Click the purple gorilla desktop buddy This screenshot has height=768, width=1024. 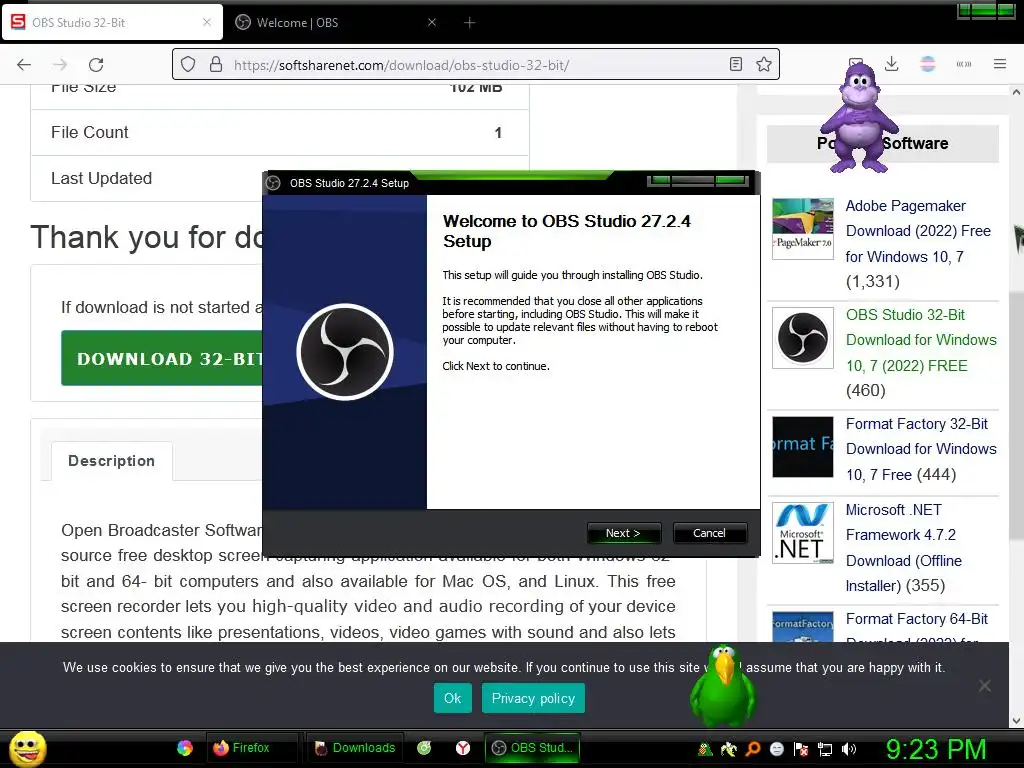tap(859, 118)
